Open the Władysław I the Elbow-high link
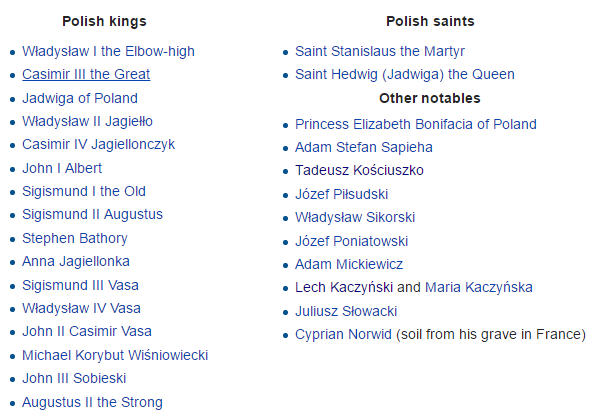 (108, 51)
